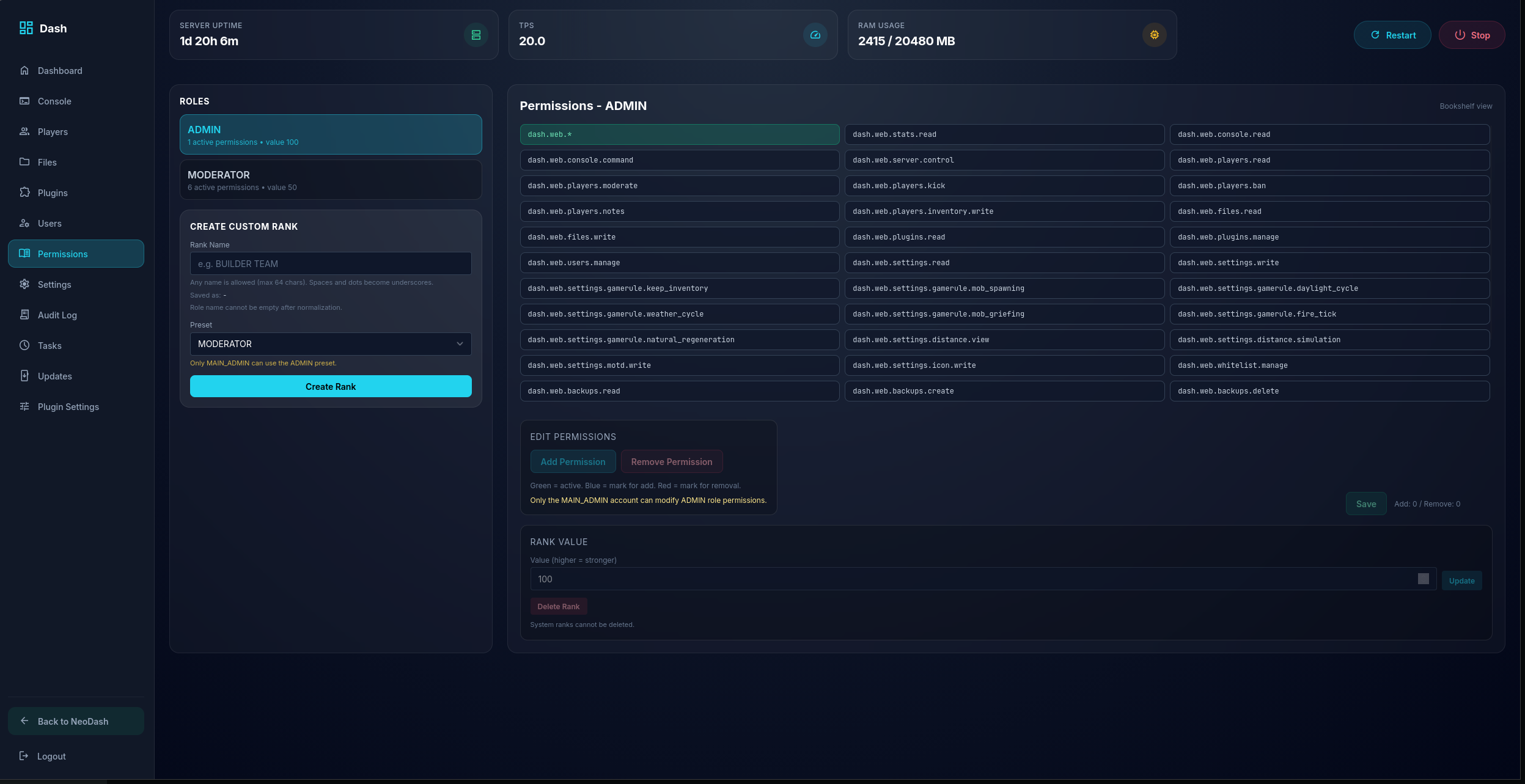Select dash.web.users.manage permission

pos(680,263)
